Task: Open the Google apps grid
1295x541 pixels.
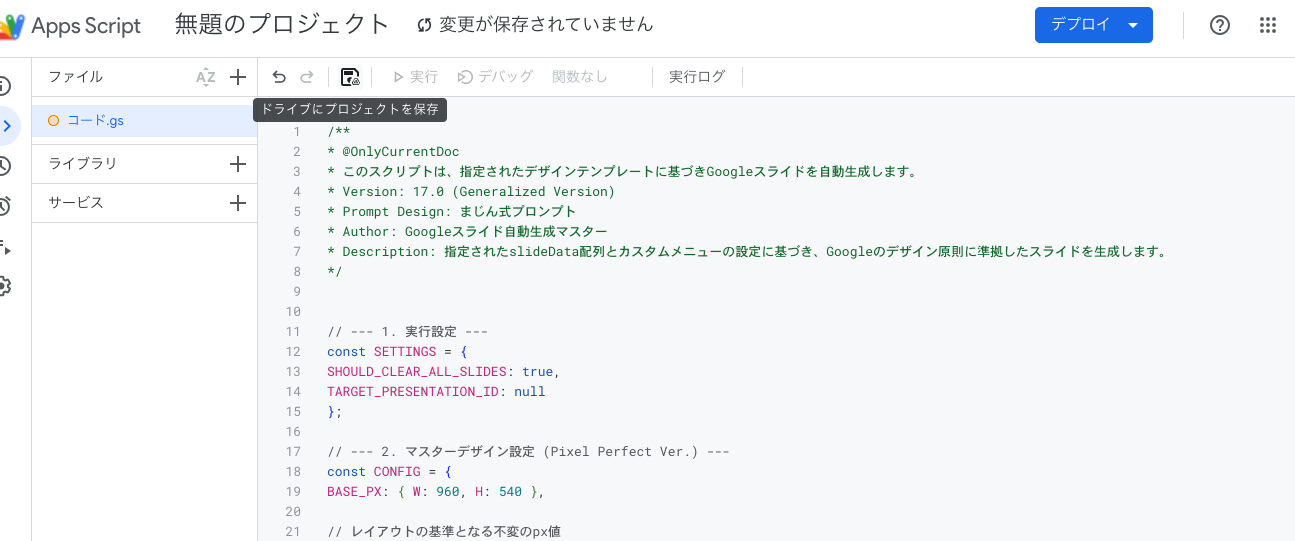Action: (1268, 25)
